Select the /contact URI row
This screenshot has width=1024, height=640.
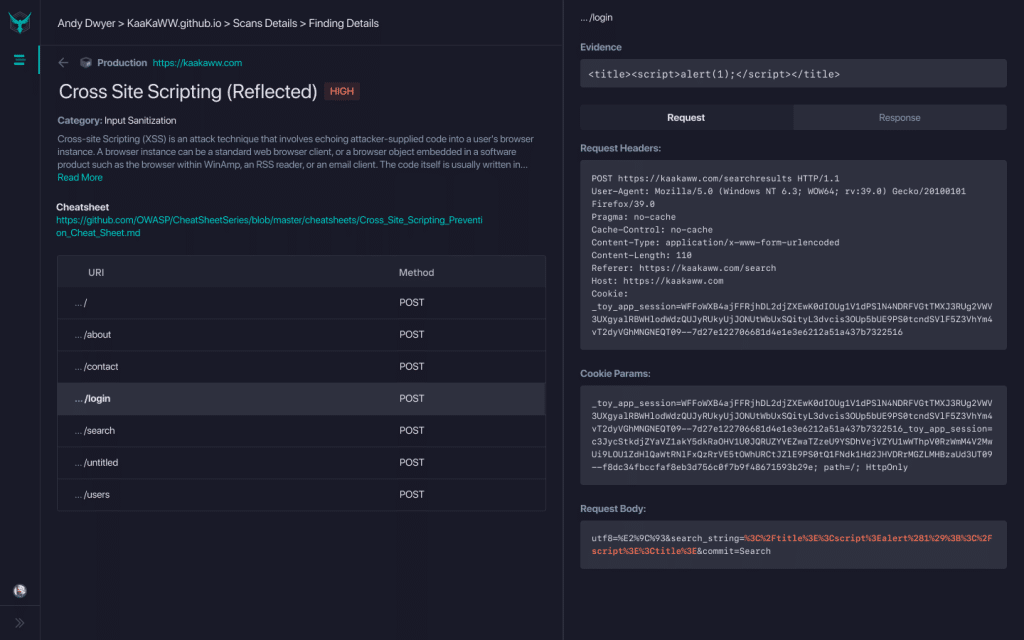pos(301,366)
